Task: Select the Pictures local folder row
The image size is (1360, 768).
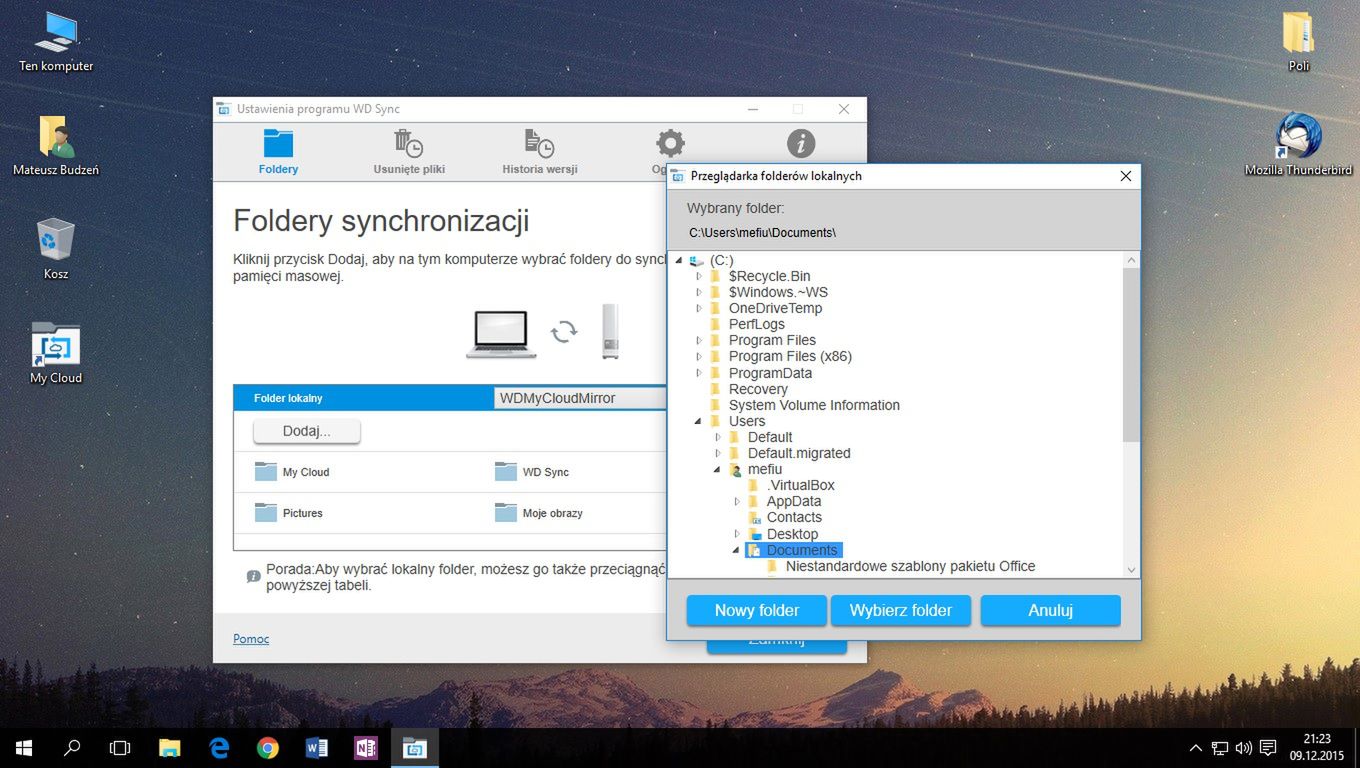Action: pos(289,513)
